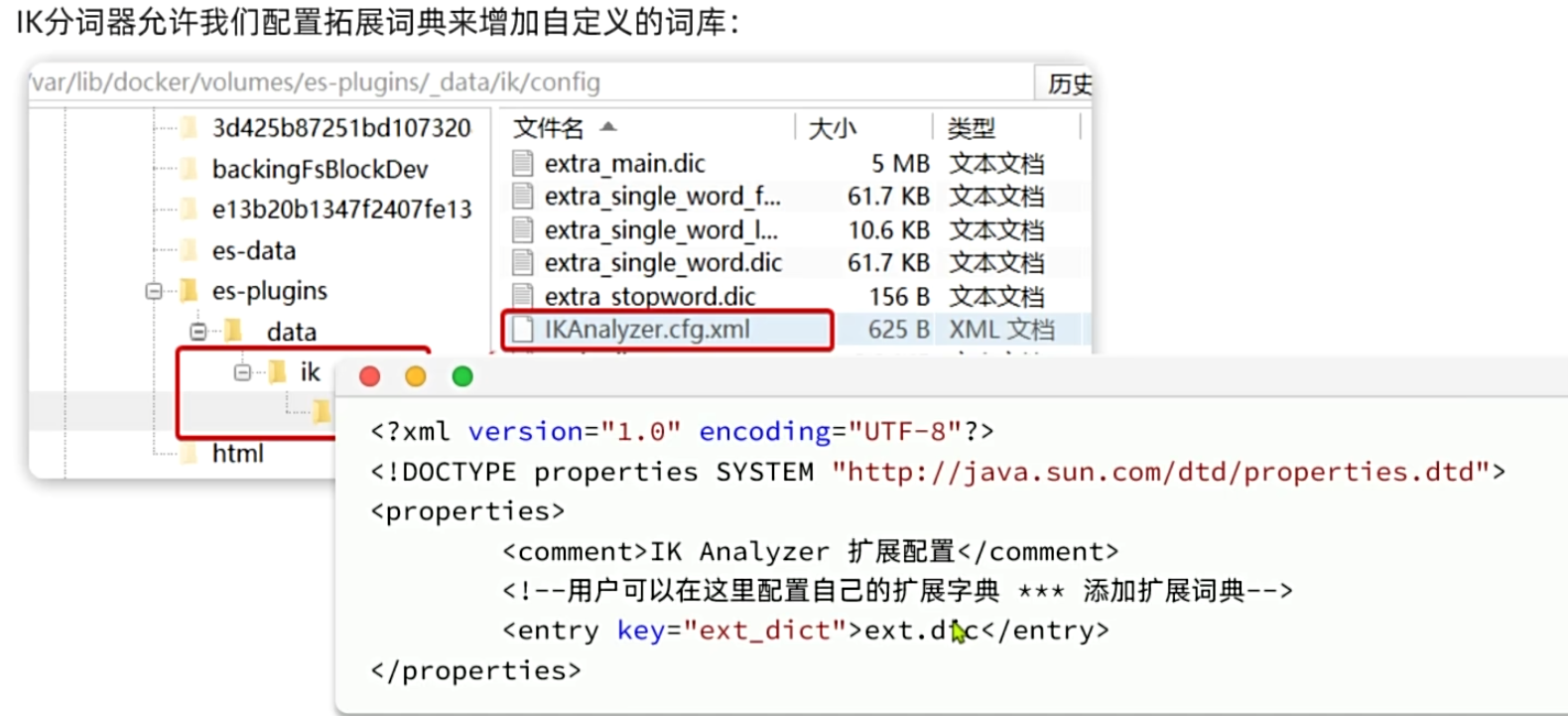Sort by 大小 column header

832,128
